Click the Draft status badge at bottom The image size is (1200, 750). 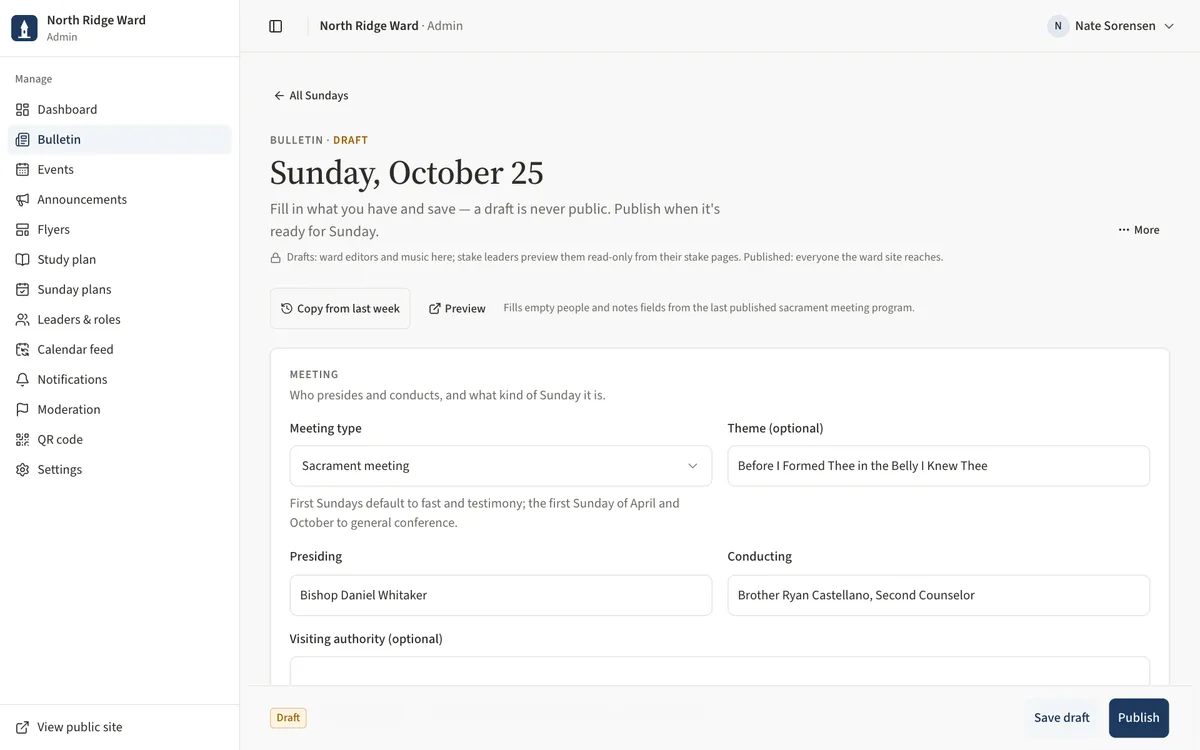[x=288, y=718]
